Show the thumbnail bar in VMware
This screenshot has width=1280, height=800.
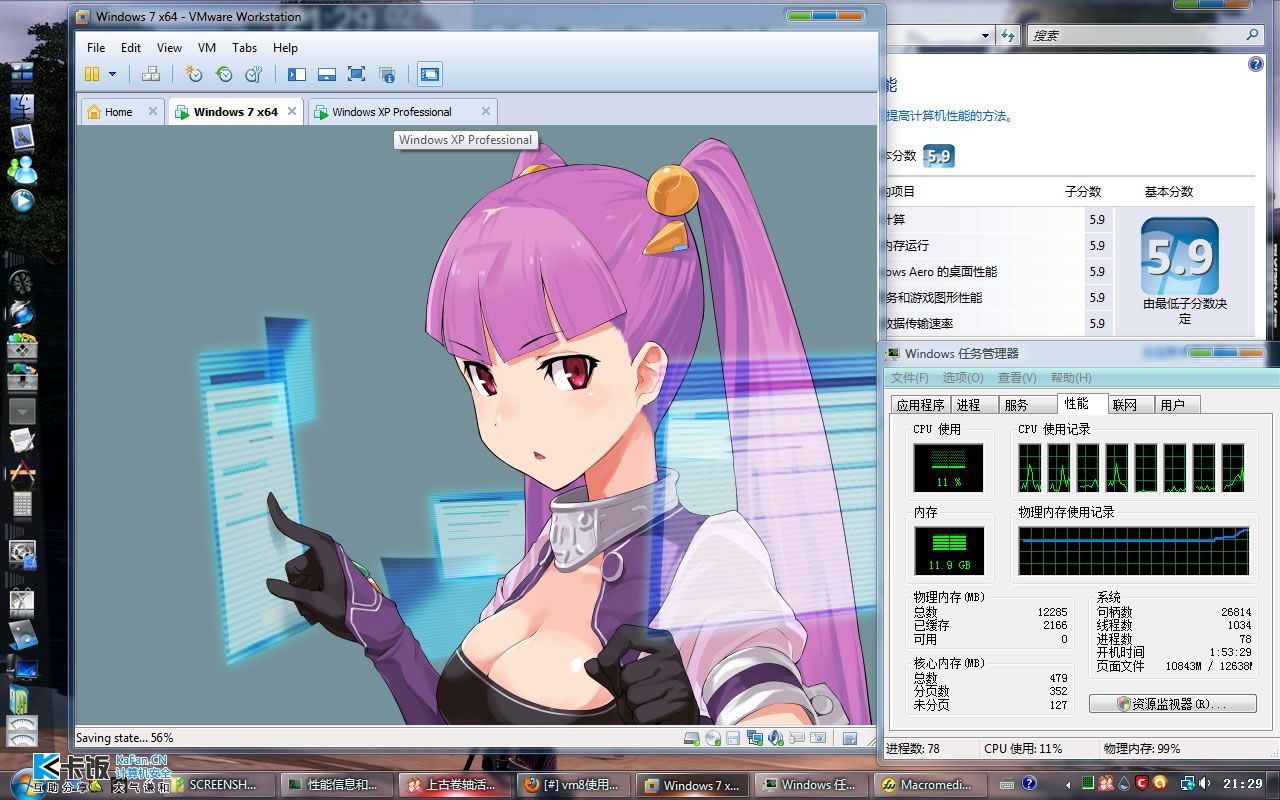[327, 74]
